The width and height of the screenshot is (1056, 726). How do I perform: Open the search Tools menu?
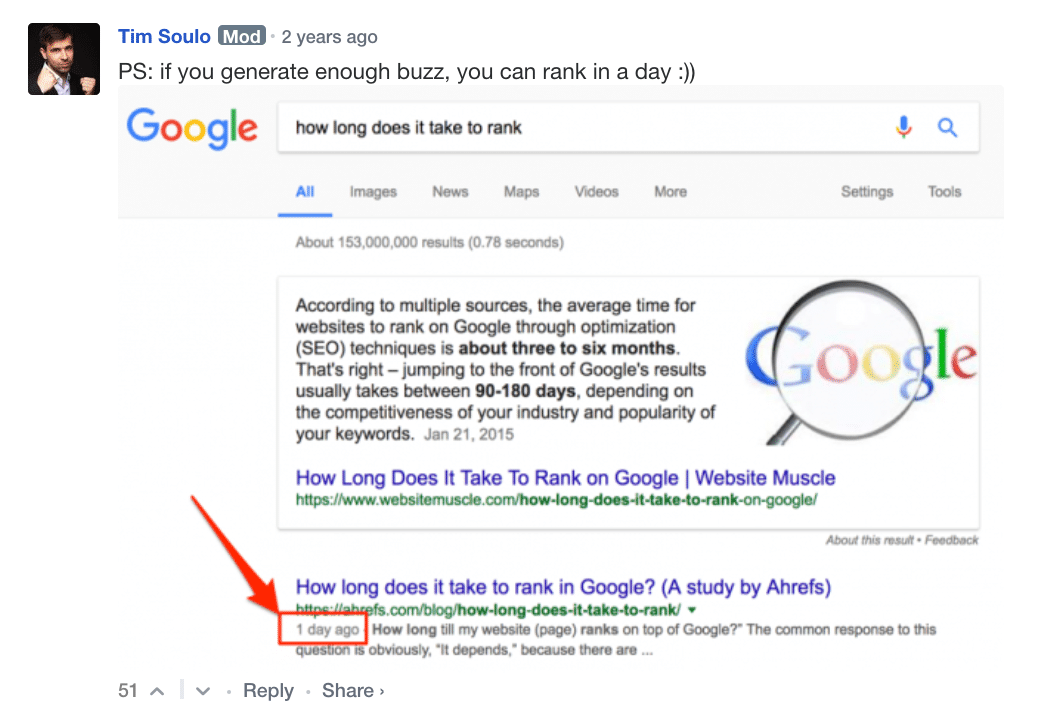tap(943, 192)
